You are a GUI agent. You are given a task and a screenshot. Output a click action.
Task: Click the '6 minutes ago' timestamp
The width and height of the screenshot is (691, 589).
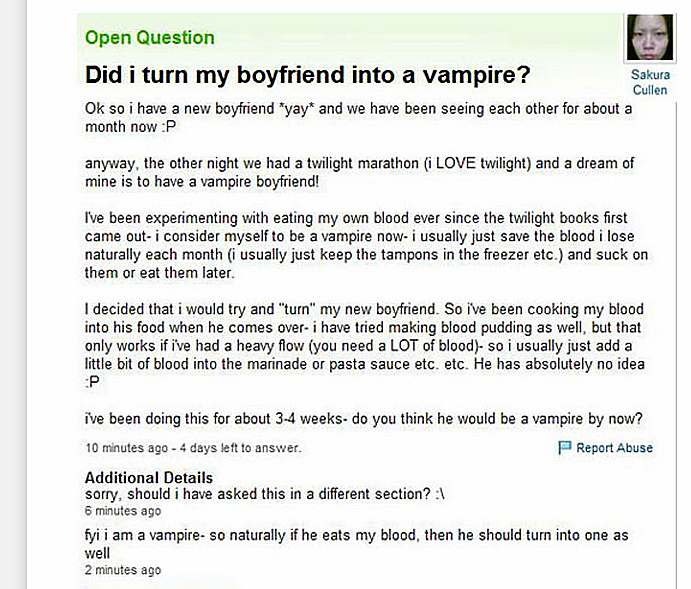pyautogui.click(x=123, y=511)
